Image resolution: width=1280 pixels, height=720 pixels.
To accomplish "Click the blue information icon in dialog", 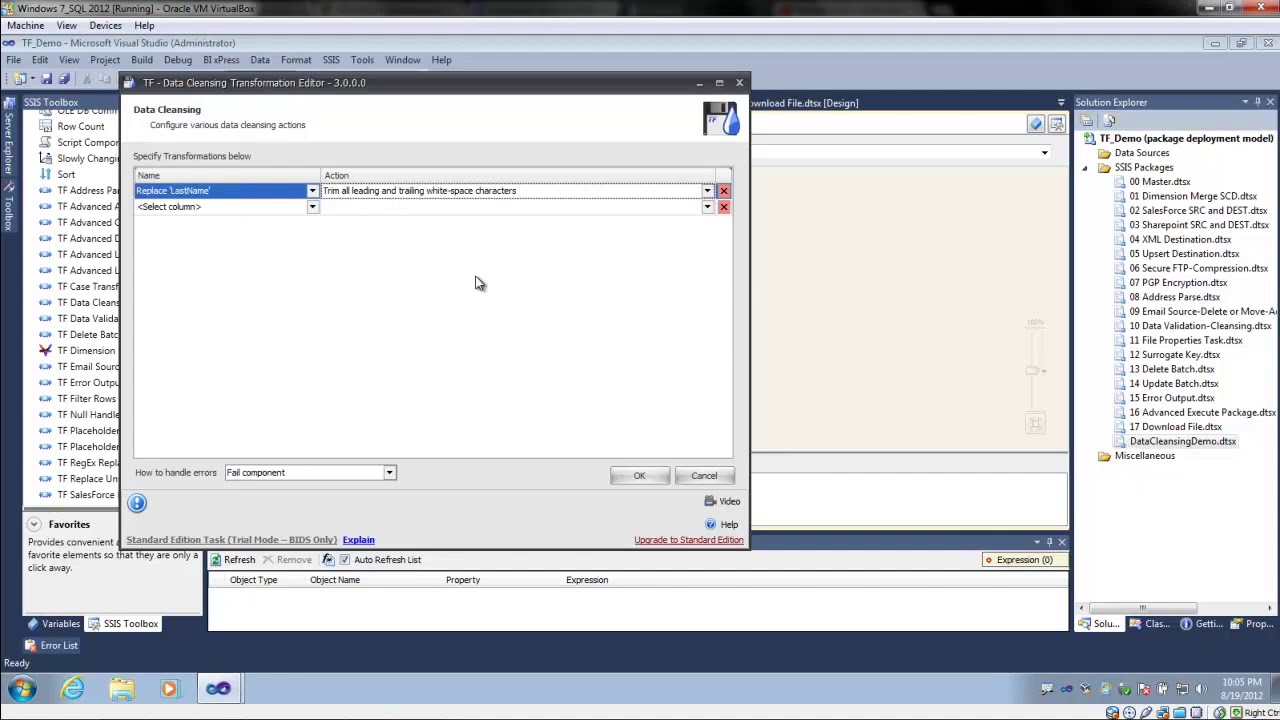I will point(137,503).
